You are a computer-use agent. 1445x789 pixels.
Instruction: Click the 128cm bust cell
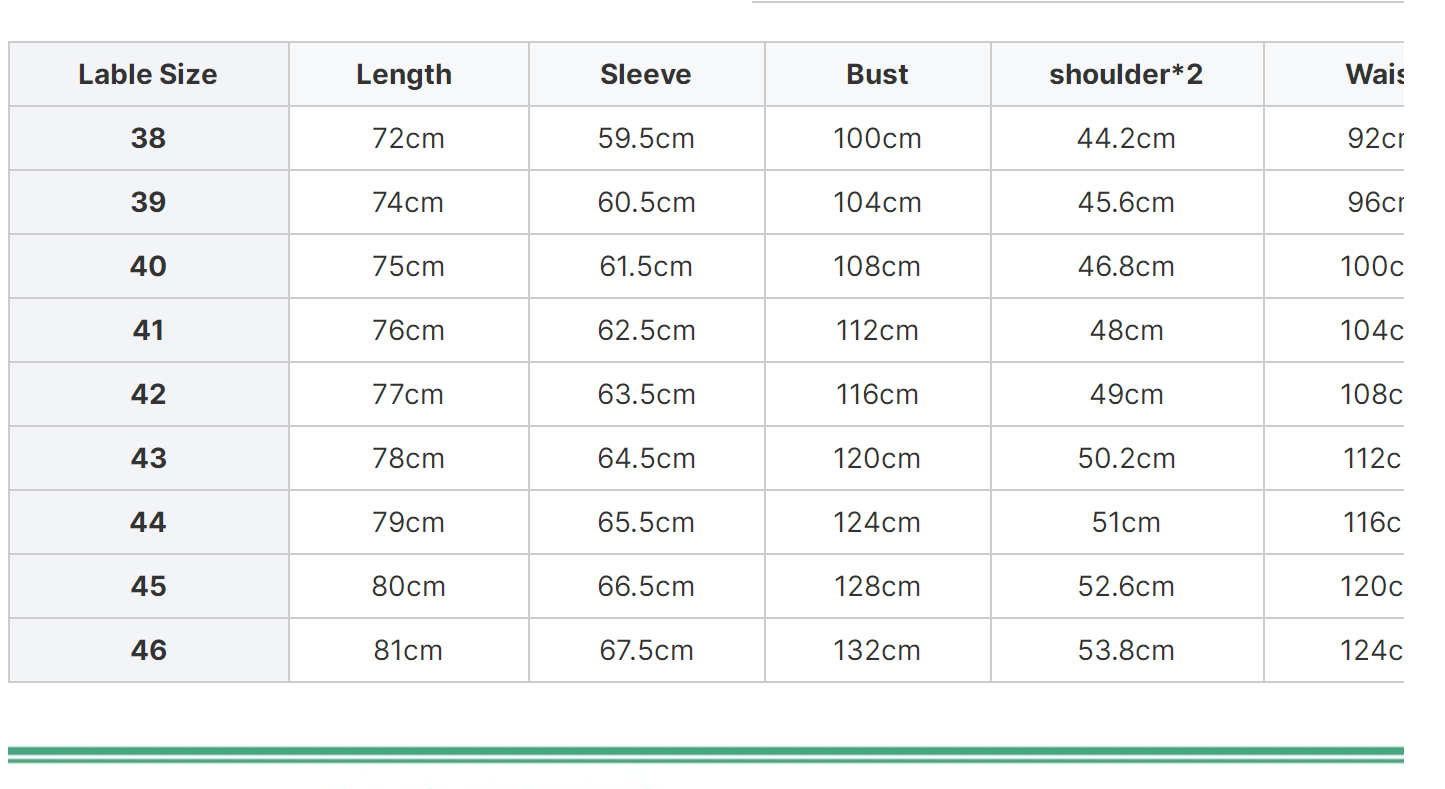877,586
